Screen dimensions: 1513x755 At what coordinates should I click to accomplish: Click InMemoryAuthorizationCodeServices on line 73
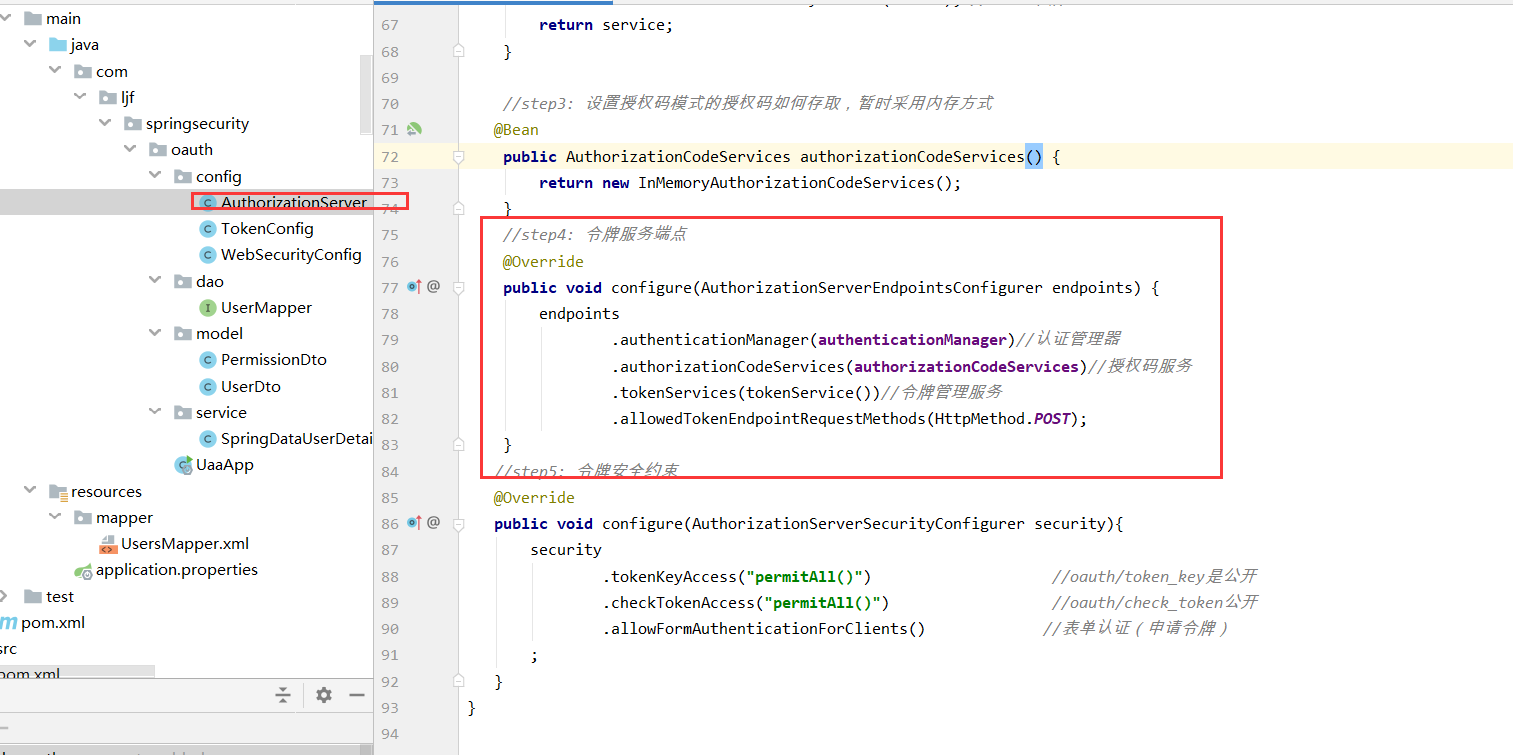786,183
